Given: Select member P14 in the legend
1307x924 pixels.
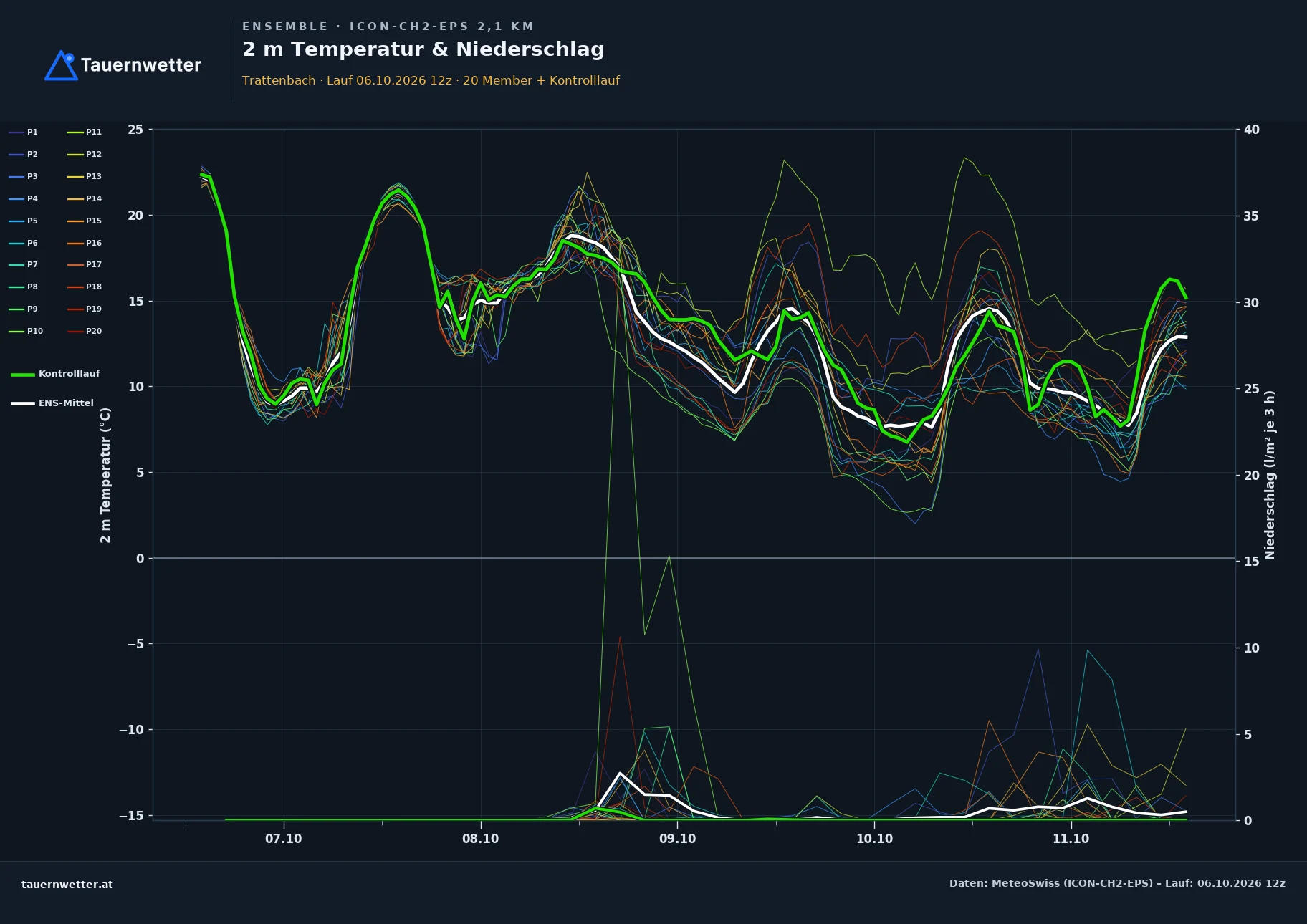Looking at the screenshot, I should pos(85,198).
